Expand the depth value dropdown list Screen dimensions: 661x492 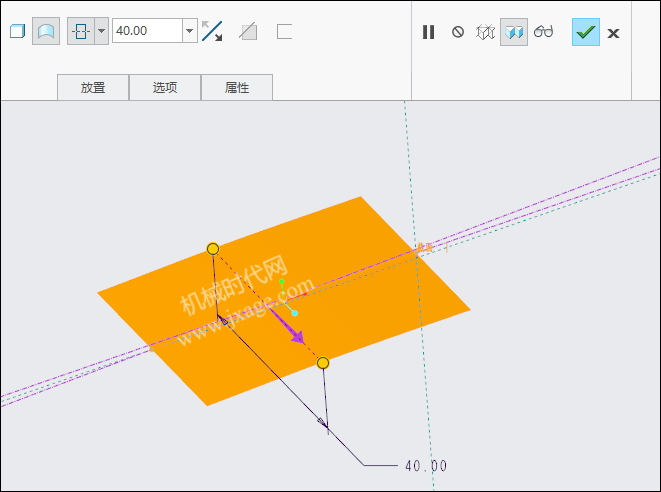[190, 31]
